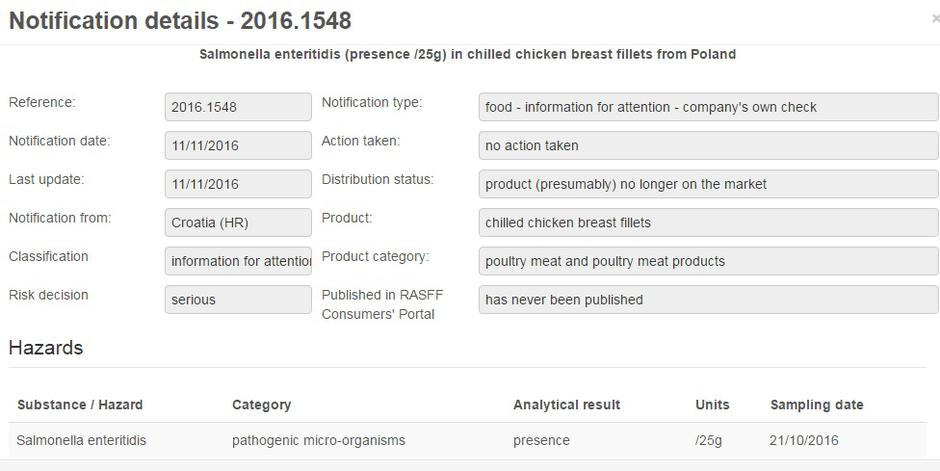This screenshot has width=940, height=471.
Task: Click the Notification type field
Action: tap(708, 107)
